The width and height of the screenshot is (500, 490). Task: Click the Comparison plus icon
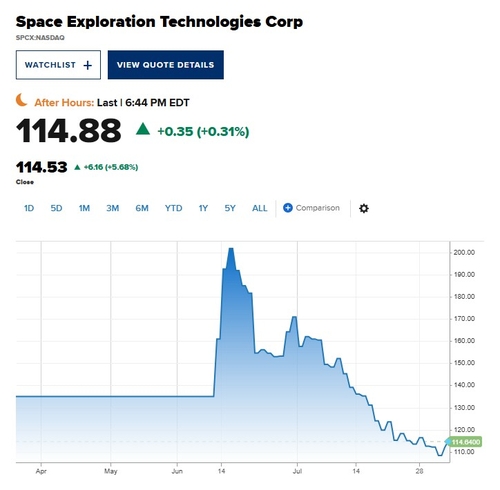(x=288, y=208)
